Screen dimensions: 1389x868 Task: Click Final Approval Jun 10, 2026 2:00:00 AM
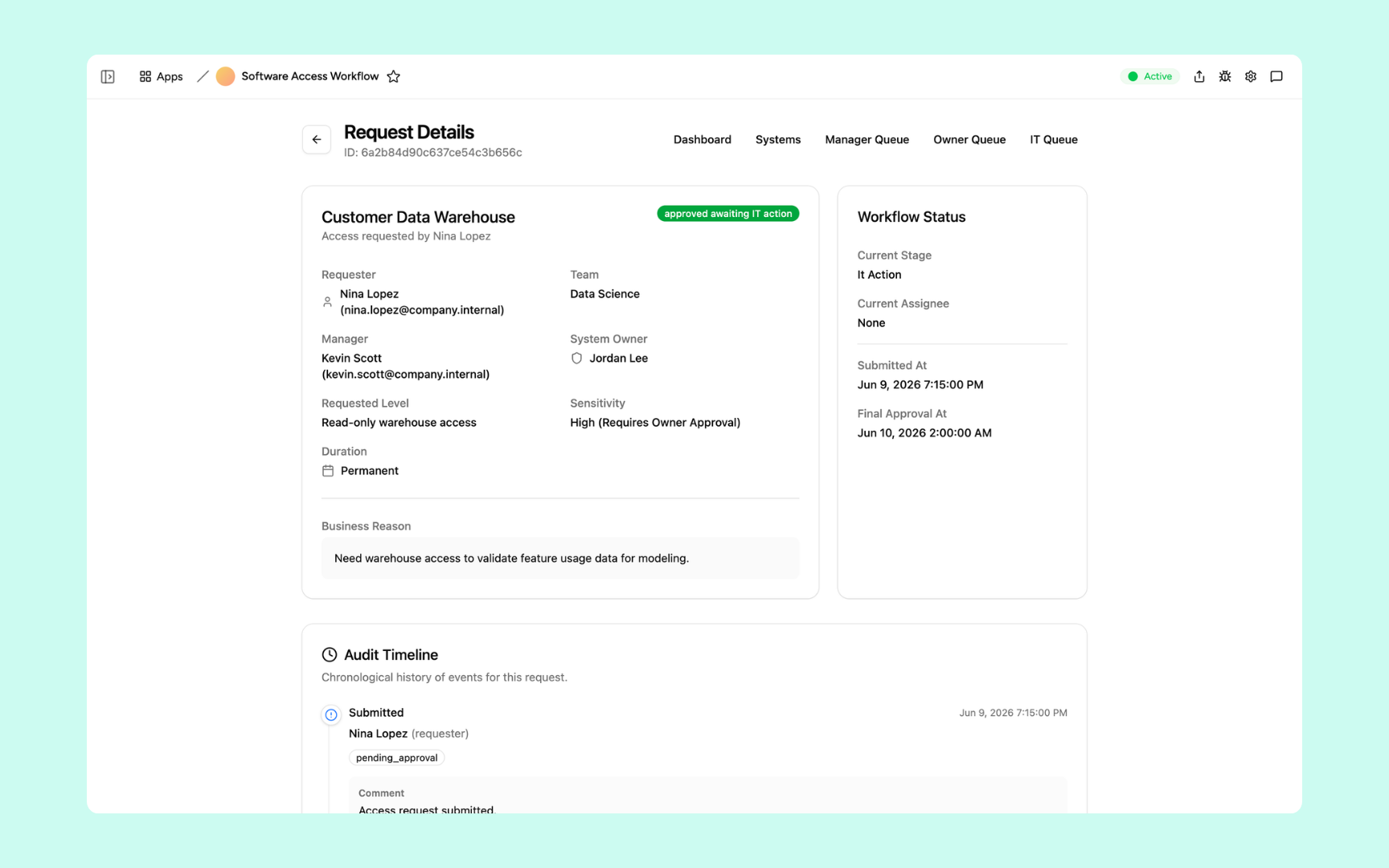924,433
